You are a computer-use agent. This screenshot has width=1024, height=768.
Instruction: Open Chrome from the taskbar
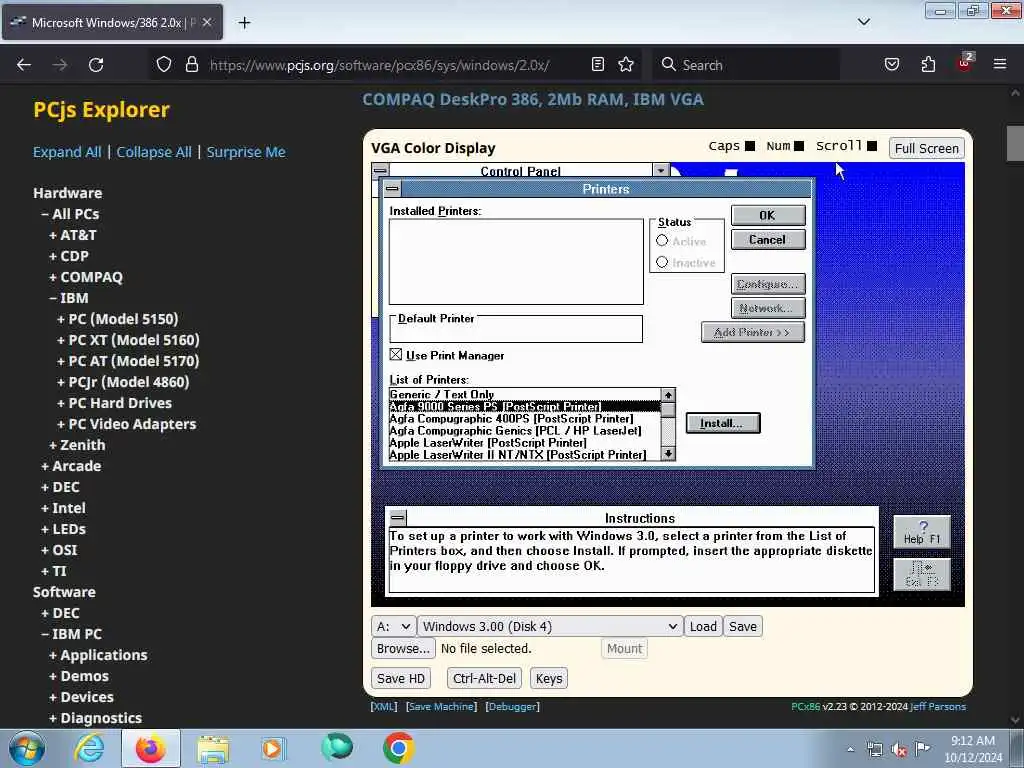click(398, 748)
